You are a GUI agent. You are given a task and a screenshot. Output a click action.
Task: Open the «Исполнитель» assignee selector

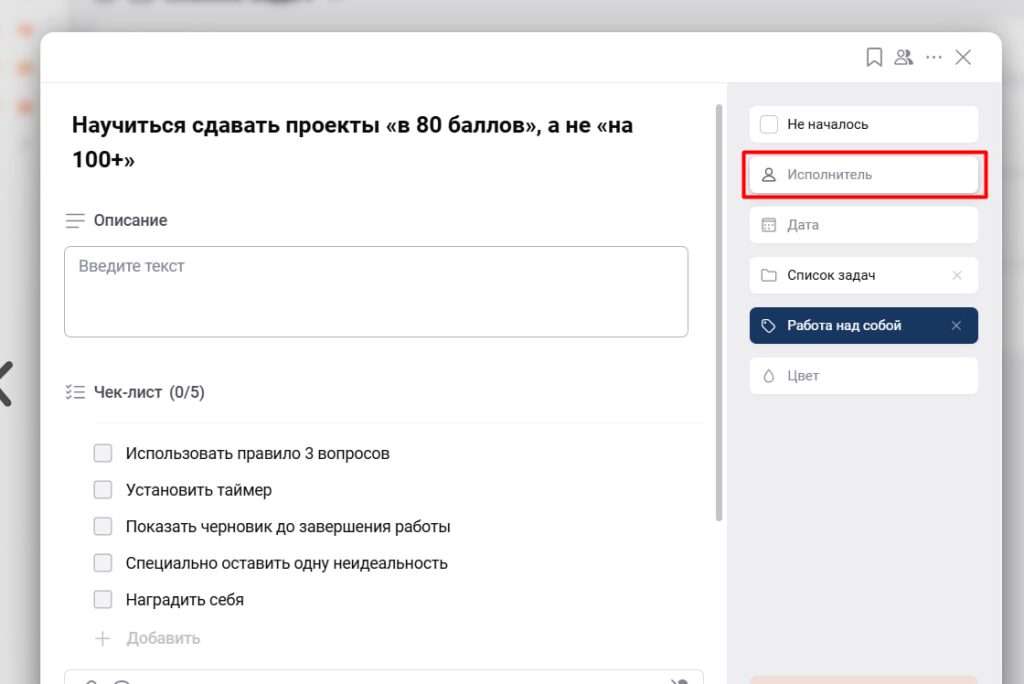[x=863, y=175]
